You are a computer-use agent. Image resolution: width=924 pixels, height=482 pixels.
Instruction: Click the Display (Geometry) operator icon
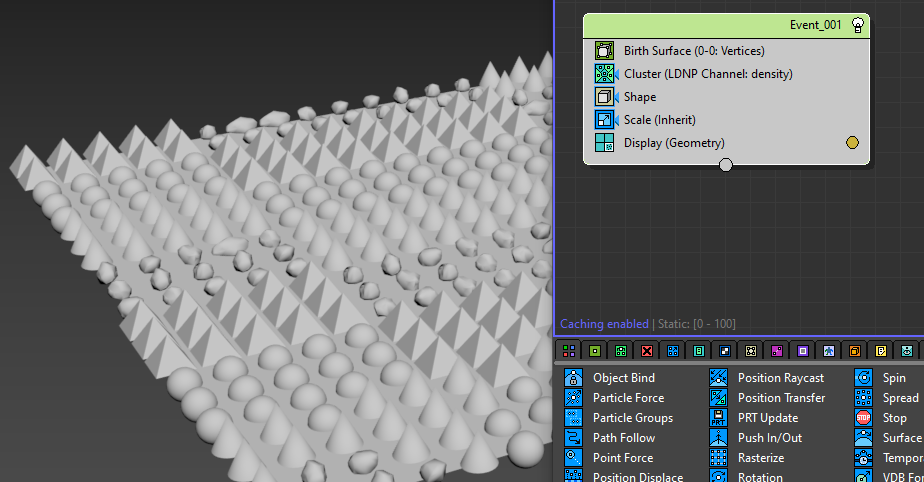[x=604, y=143]
